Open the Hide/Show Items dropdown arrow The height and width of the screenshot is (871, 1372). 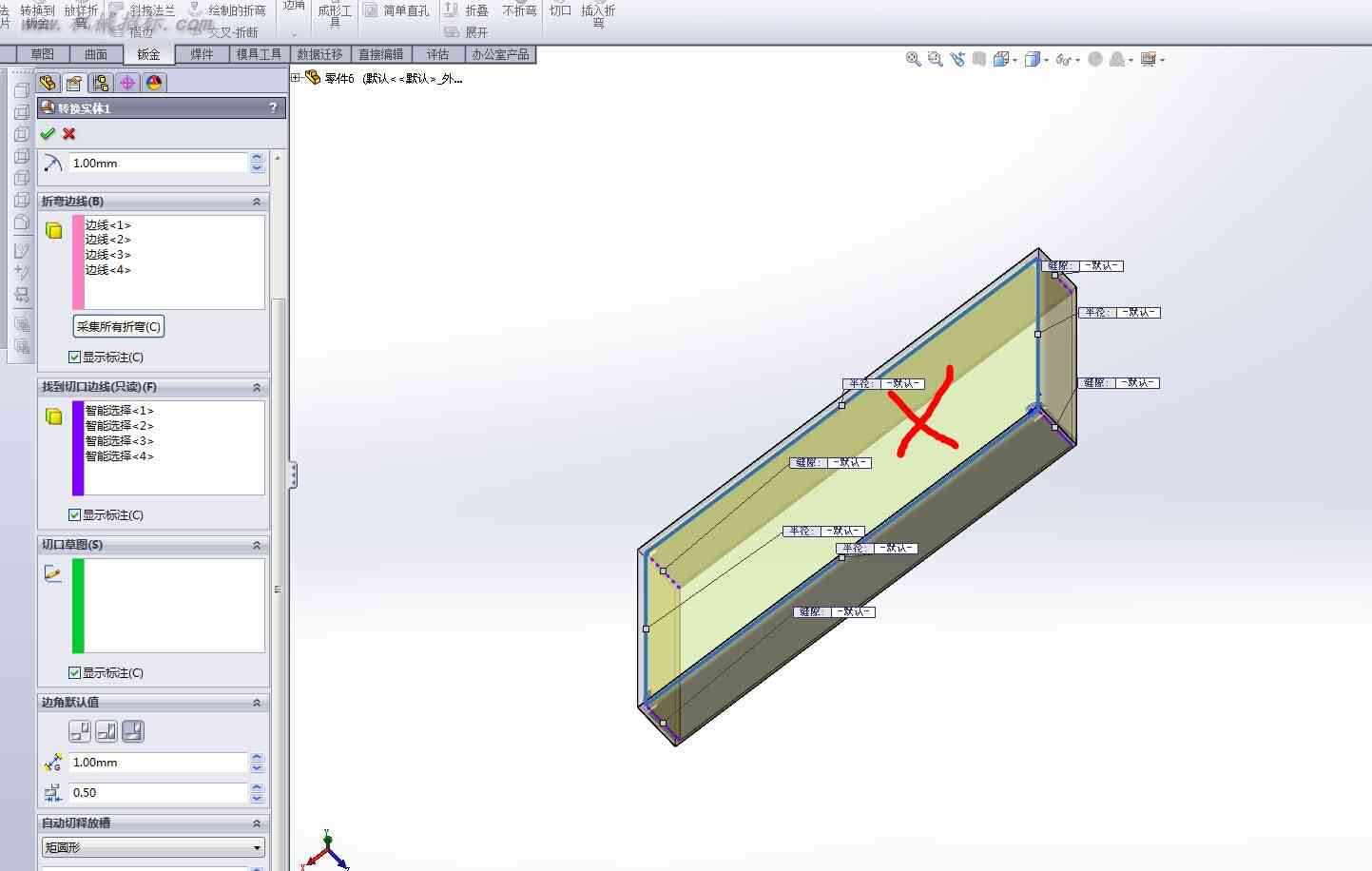point(1077,60)
